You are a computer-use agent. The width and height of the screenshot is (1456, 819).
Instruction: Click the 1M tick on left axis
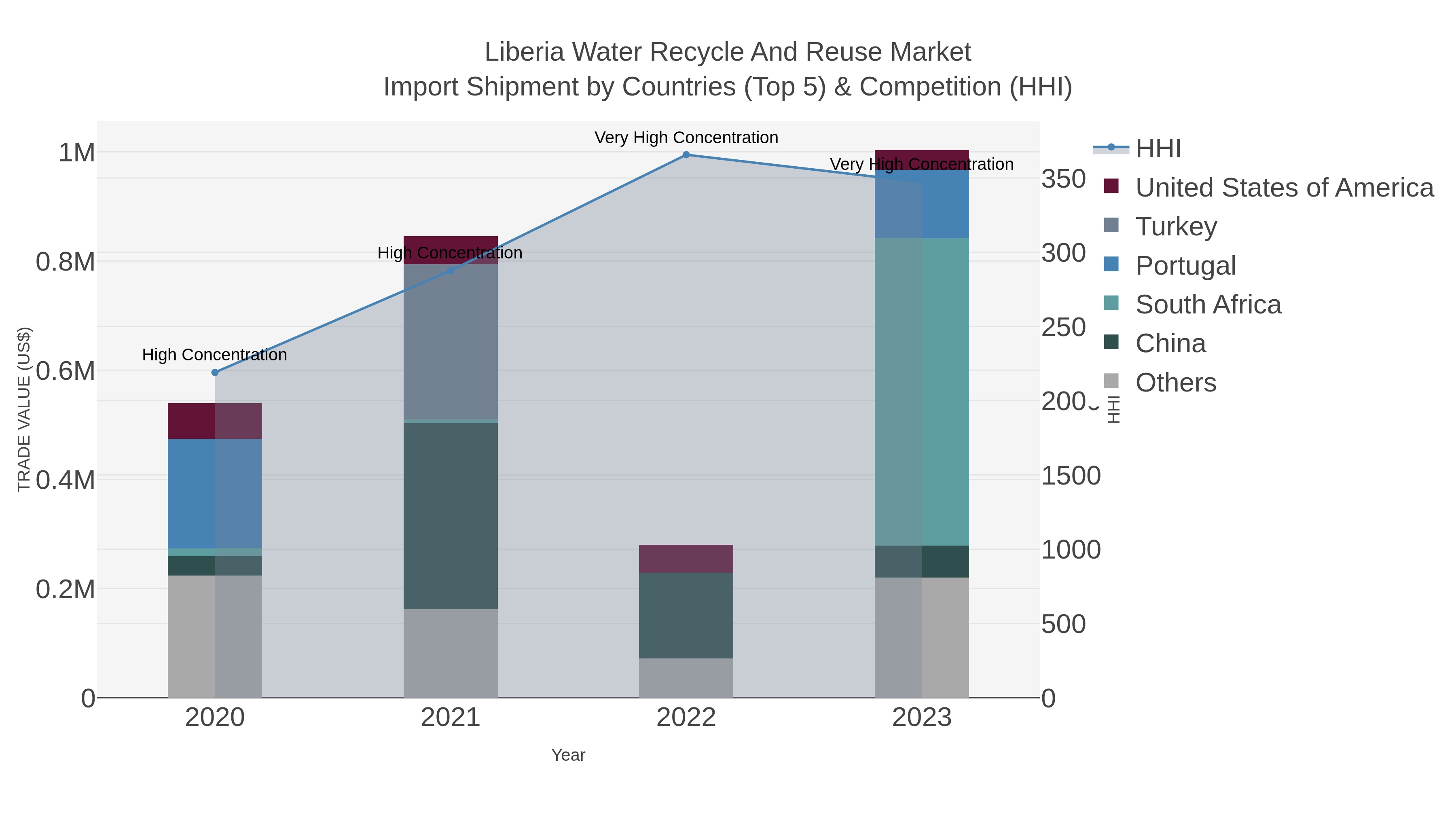[x=77, y=152]
